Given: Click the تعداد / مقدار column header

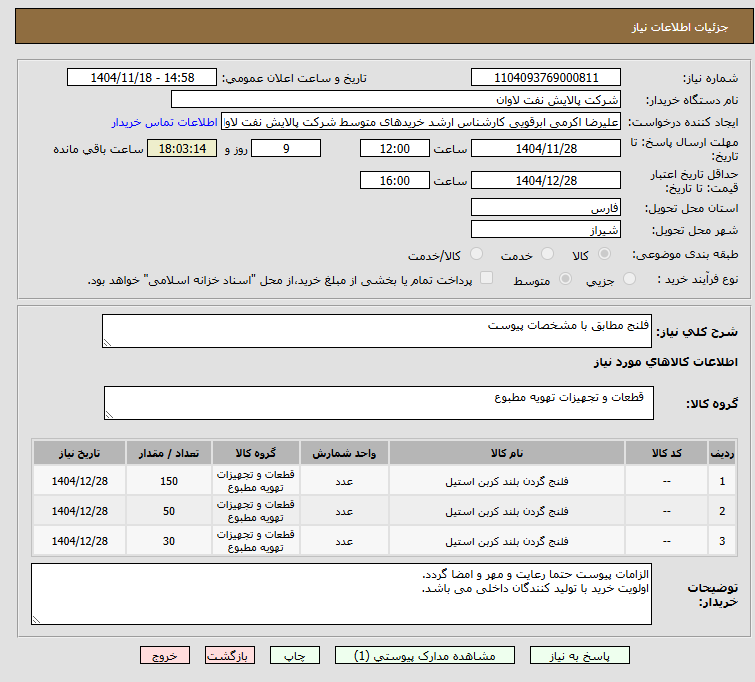Looking at the screenshot, I should pyautogui.click(x=169, y=453).
